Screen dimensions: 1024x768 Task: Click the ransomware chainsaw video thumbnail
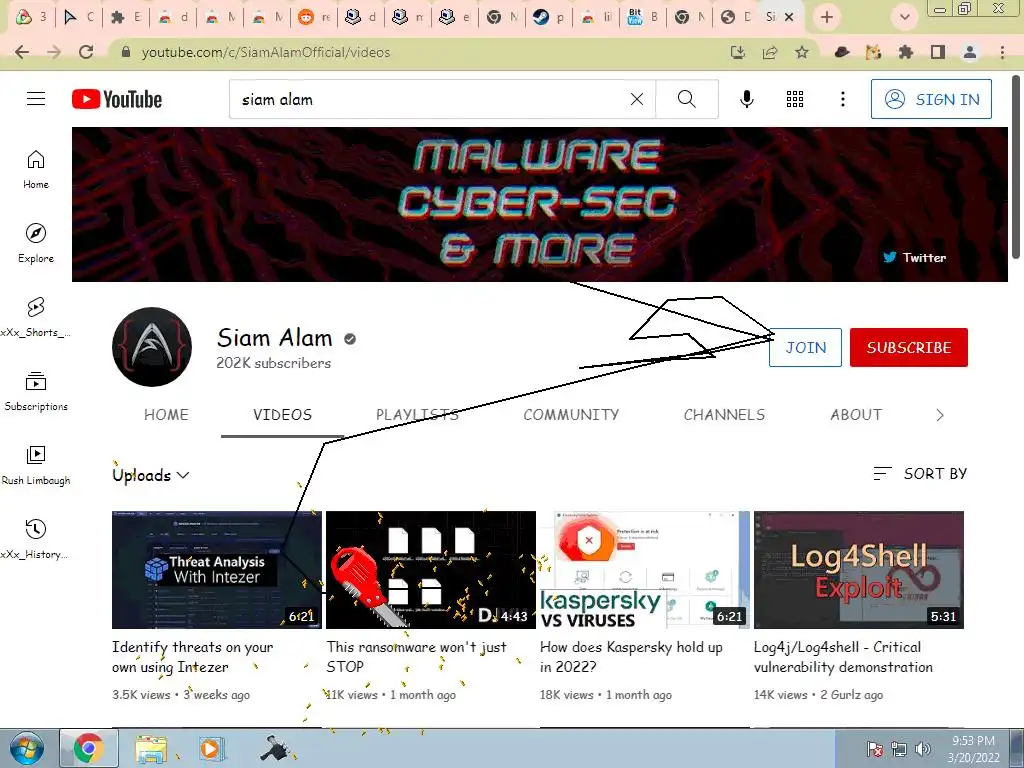pyautogui.click(x=431, y=569)
